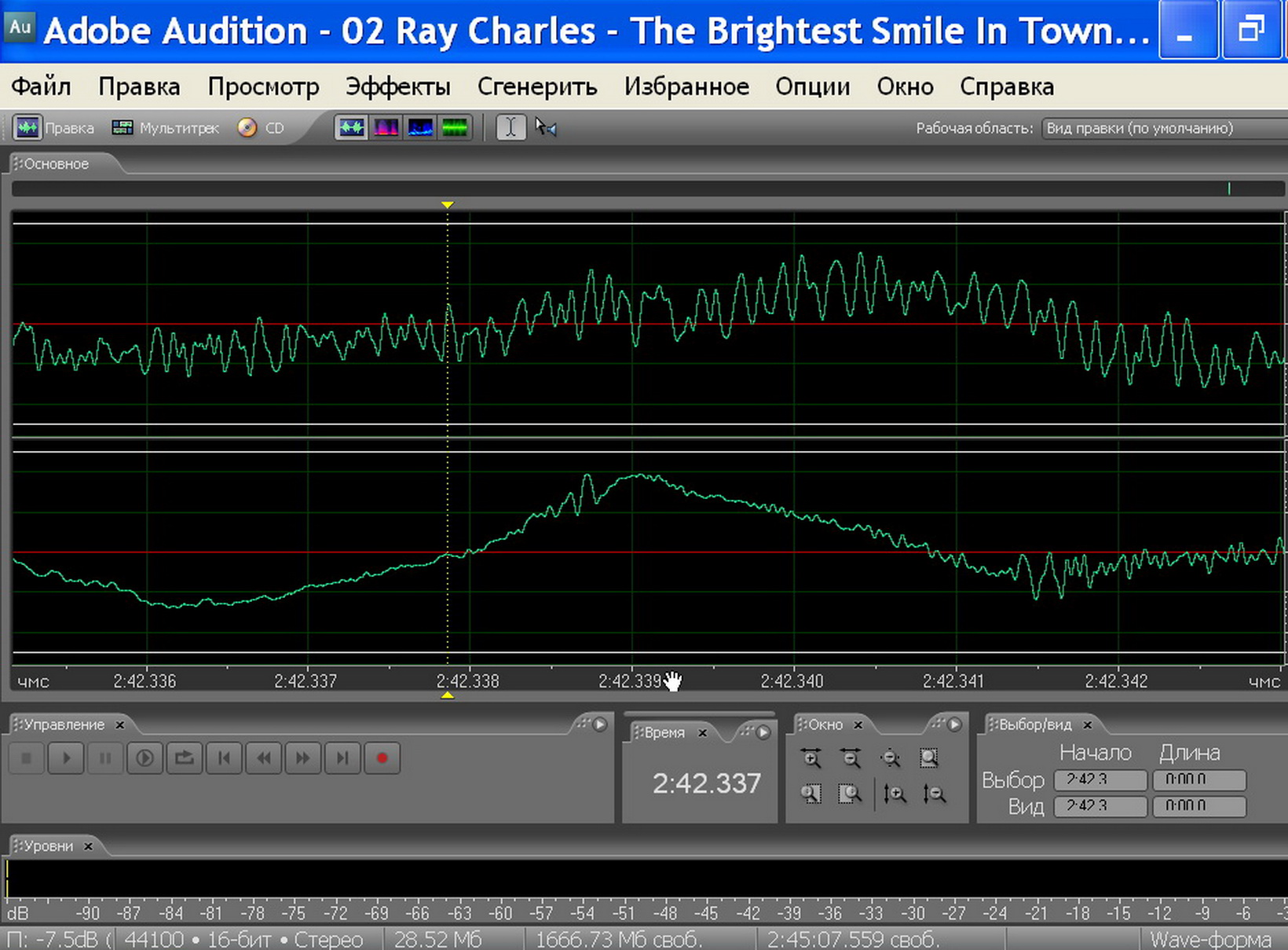Click the Wave-форма status bar entry
Screen dimensions: 1288x950
click(x=1210, y=940)
